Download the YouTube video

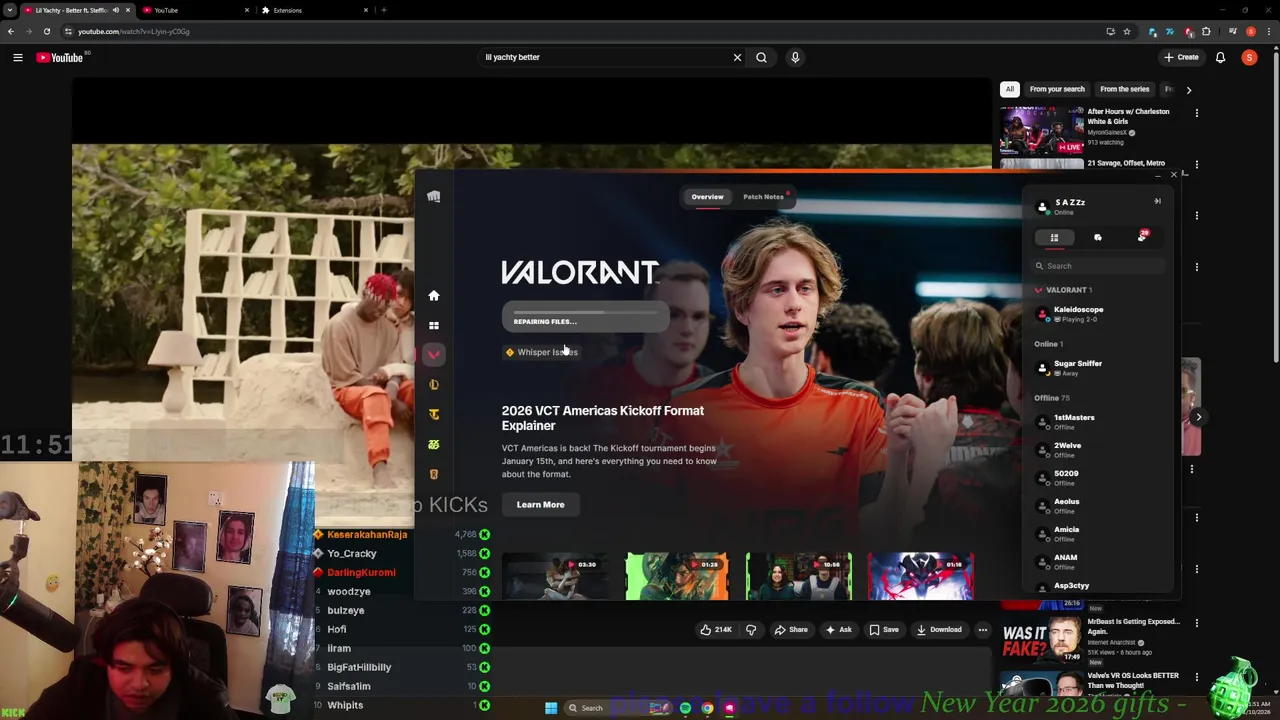(x=939, y=630)
